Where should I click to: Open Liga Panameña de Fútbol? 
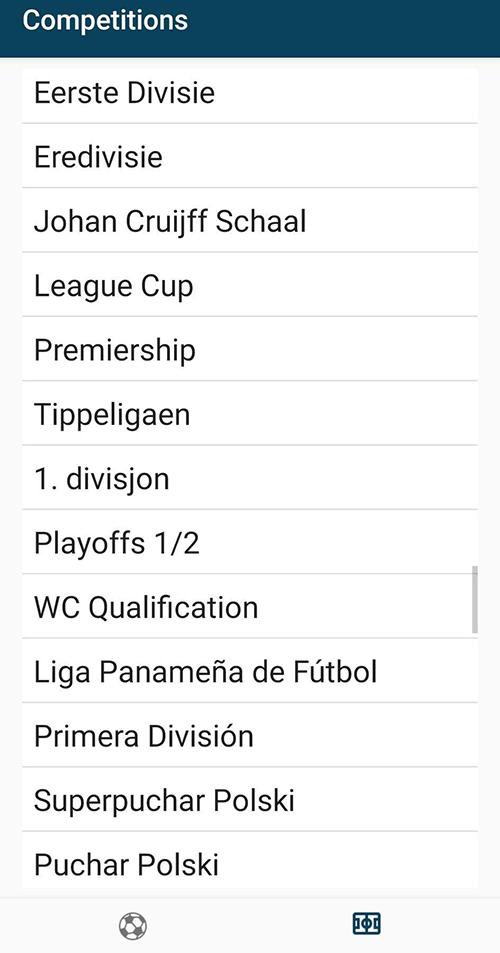click(x=250, y=671)
